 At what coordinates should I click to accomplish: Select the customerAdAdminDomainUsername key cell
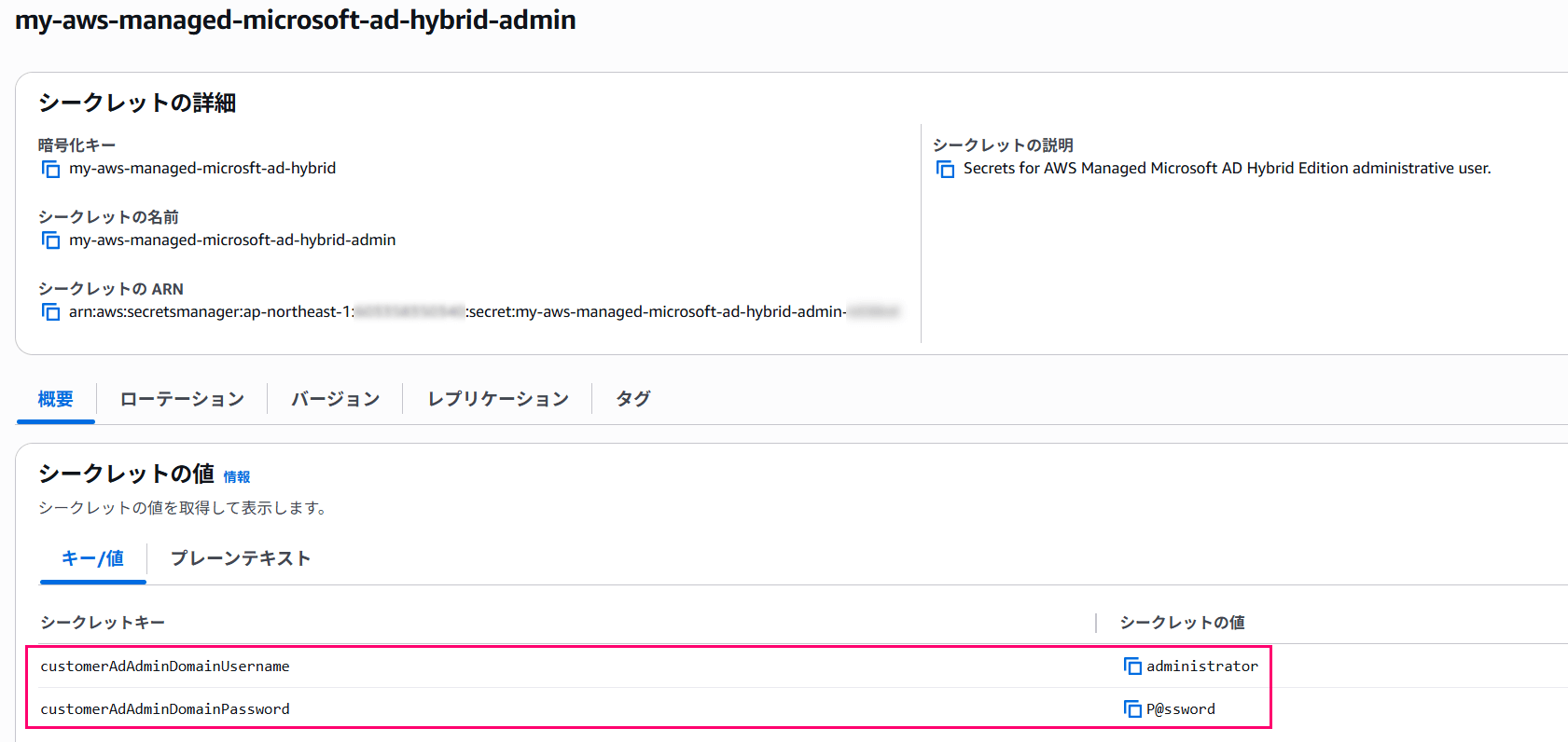[x=165, y=666]
